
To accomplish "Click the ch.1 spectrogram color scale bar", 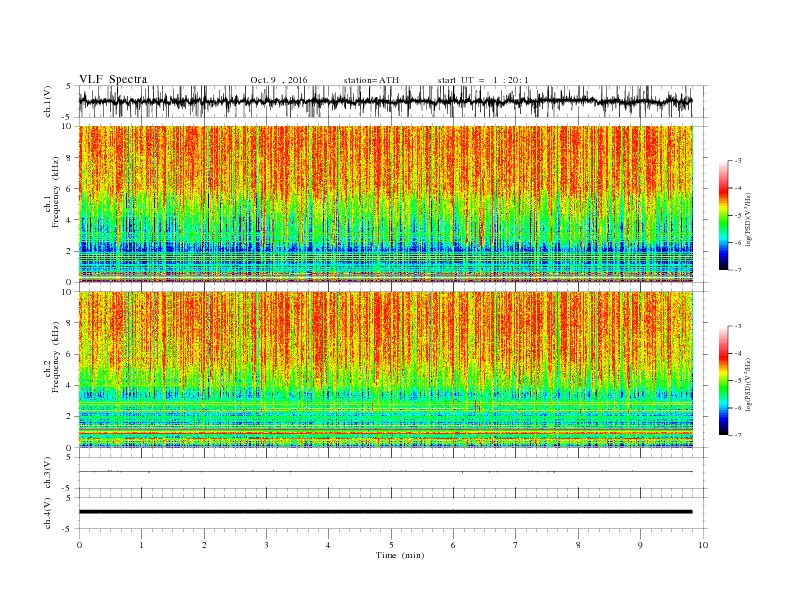I will pos(723,215).
